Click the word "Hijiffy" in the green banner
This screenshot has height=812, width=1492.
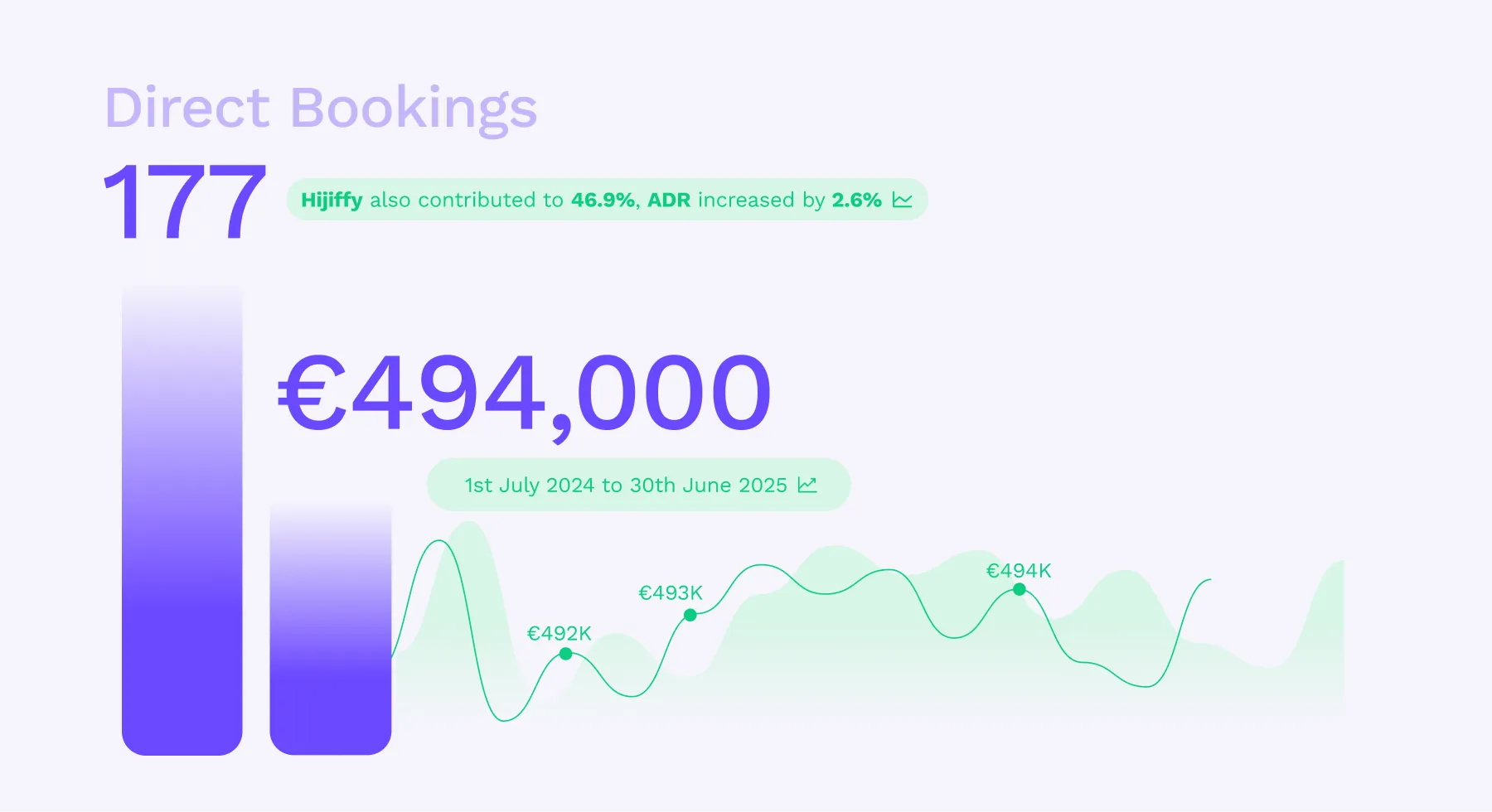click(332, 201)
